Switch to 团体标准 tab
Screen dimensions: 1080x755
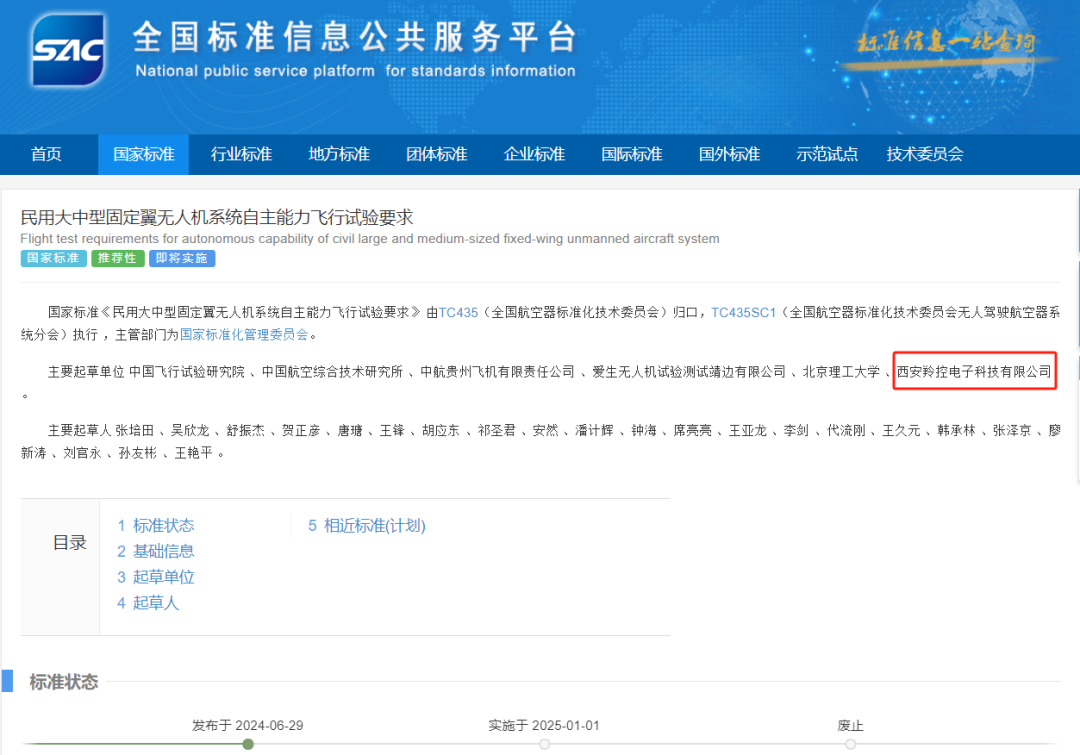coord(436,154)
